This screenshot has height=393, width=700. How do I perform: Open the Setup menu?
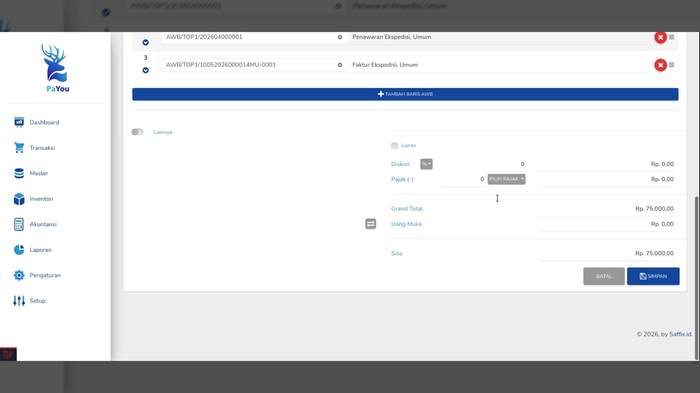pos(38,301)
